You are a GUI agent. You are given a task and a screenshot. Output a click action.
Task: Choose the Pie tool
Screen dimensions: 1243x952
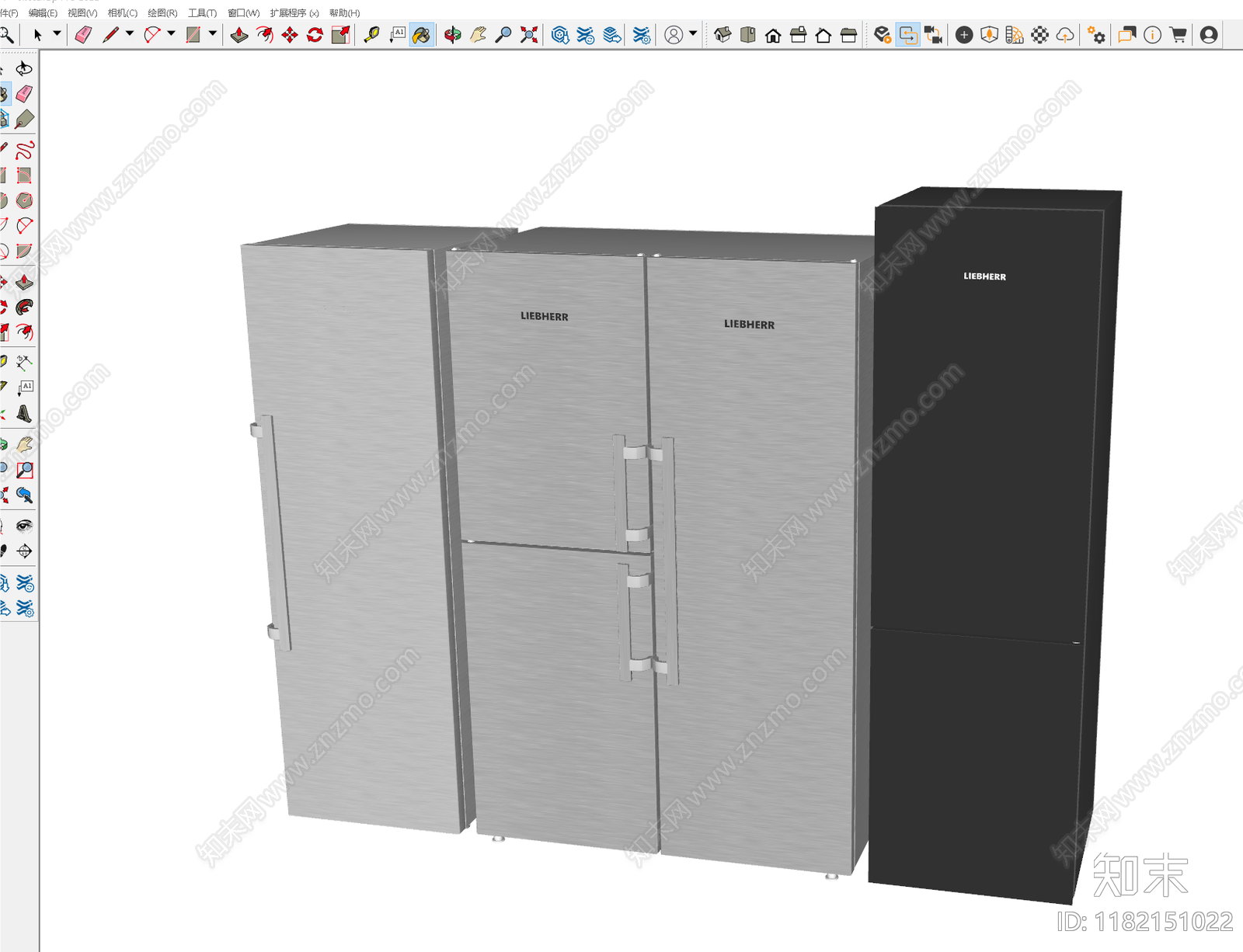click(x=24, y=251)
